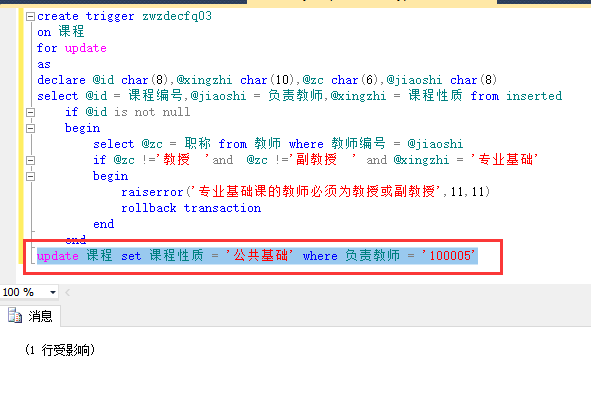Collapse the inner begin block
The width and height of the screenshot is (591, 404).
pos(30,176)
